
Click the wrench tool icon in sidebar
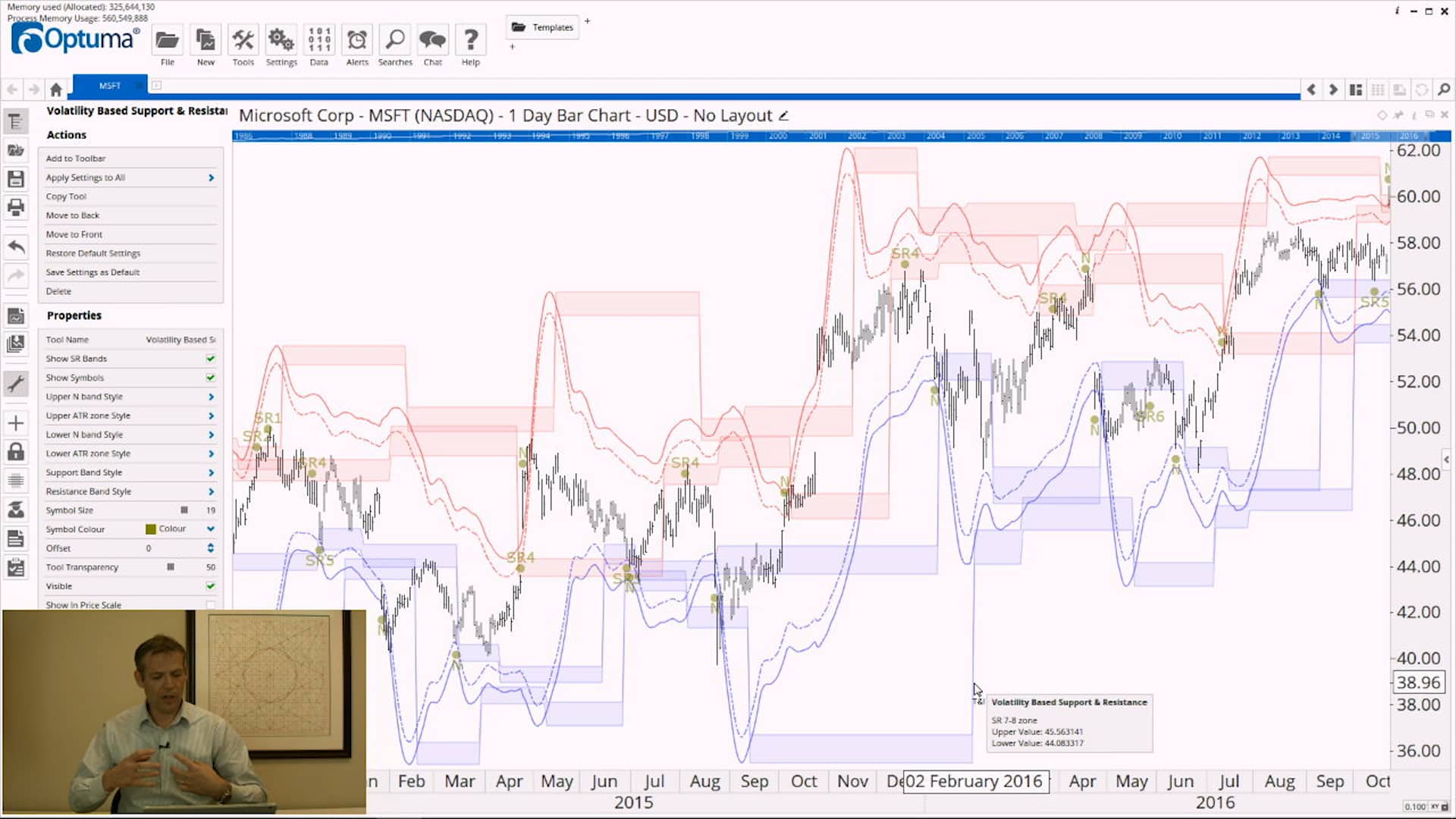(x=16, y=383)
